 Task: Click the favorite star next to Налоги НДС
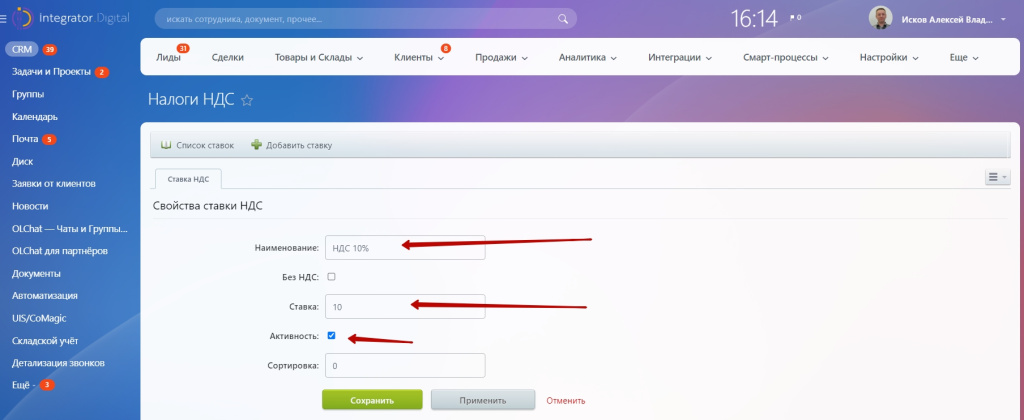(247, 100)
